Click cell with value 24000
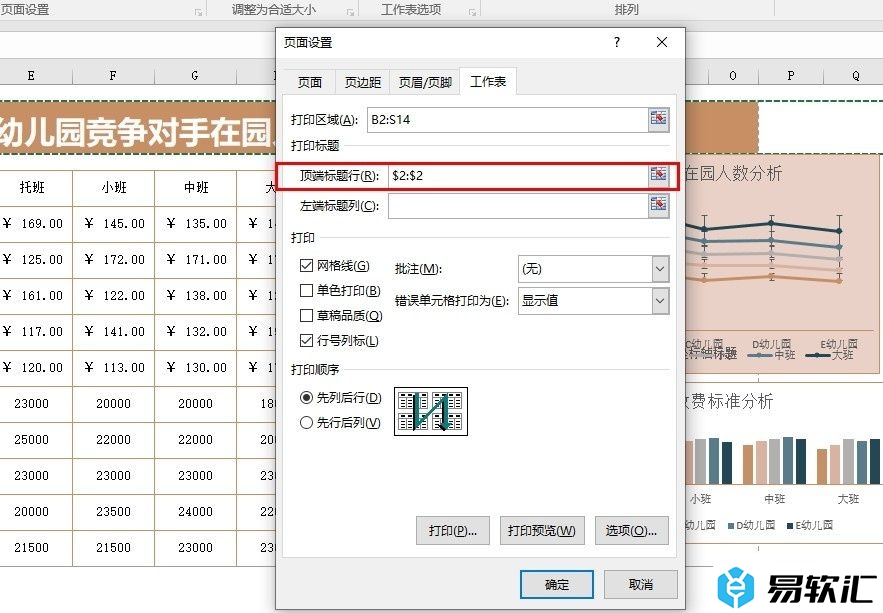This screenshot has height=613, width=883. (x=195, y=512)
